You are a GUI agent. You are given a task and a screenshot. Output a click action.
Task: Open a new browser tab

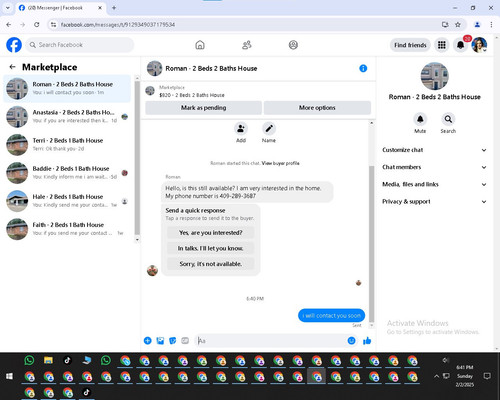(x=114, y=8)
